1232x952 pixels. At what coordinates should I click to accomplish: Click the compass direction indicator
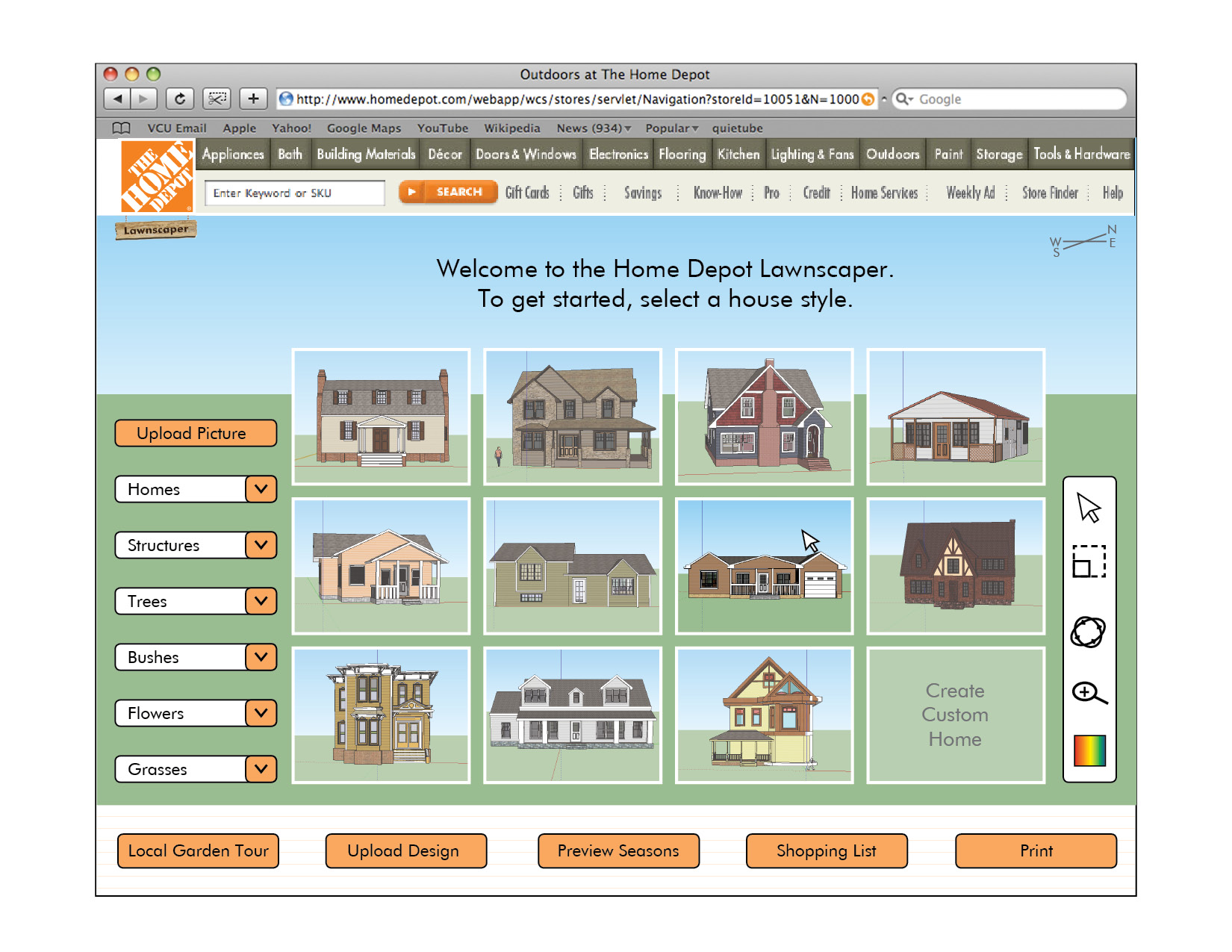click(x=1083, y=240)
